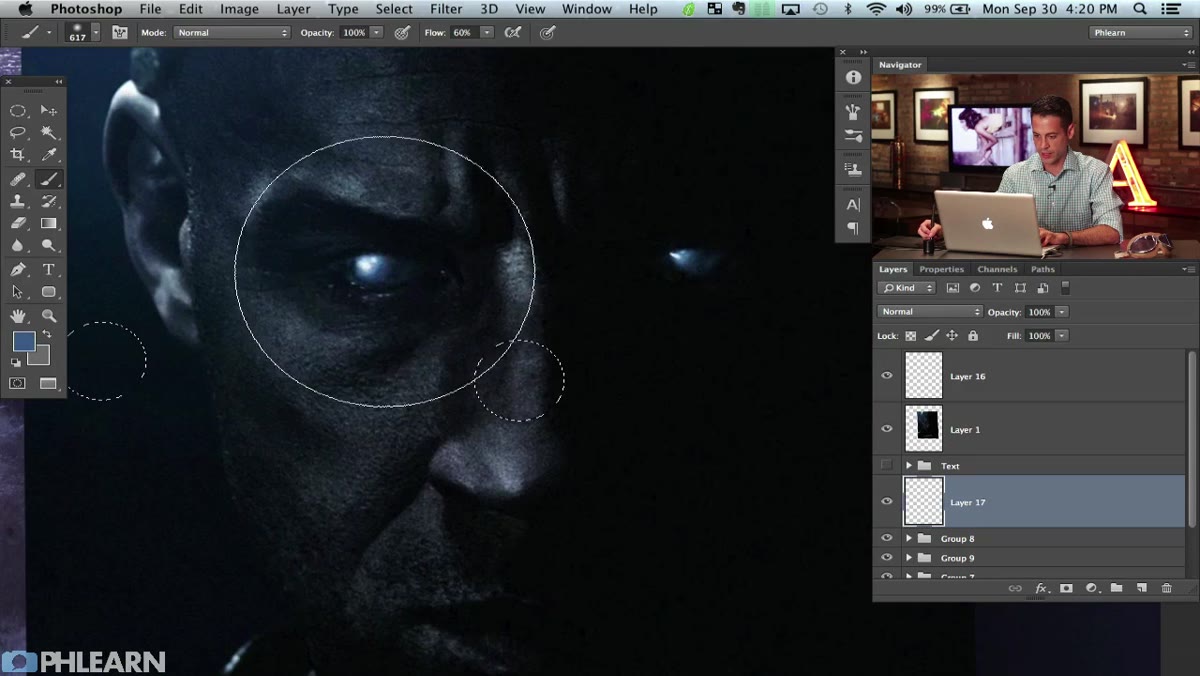Open the Image menu
The width and height of the screenshot is (1200, 676).
coord(239,9)
